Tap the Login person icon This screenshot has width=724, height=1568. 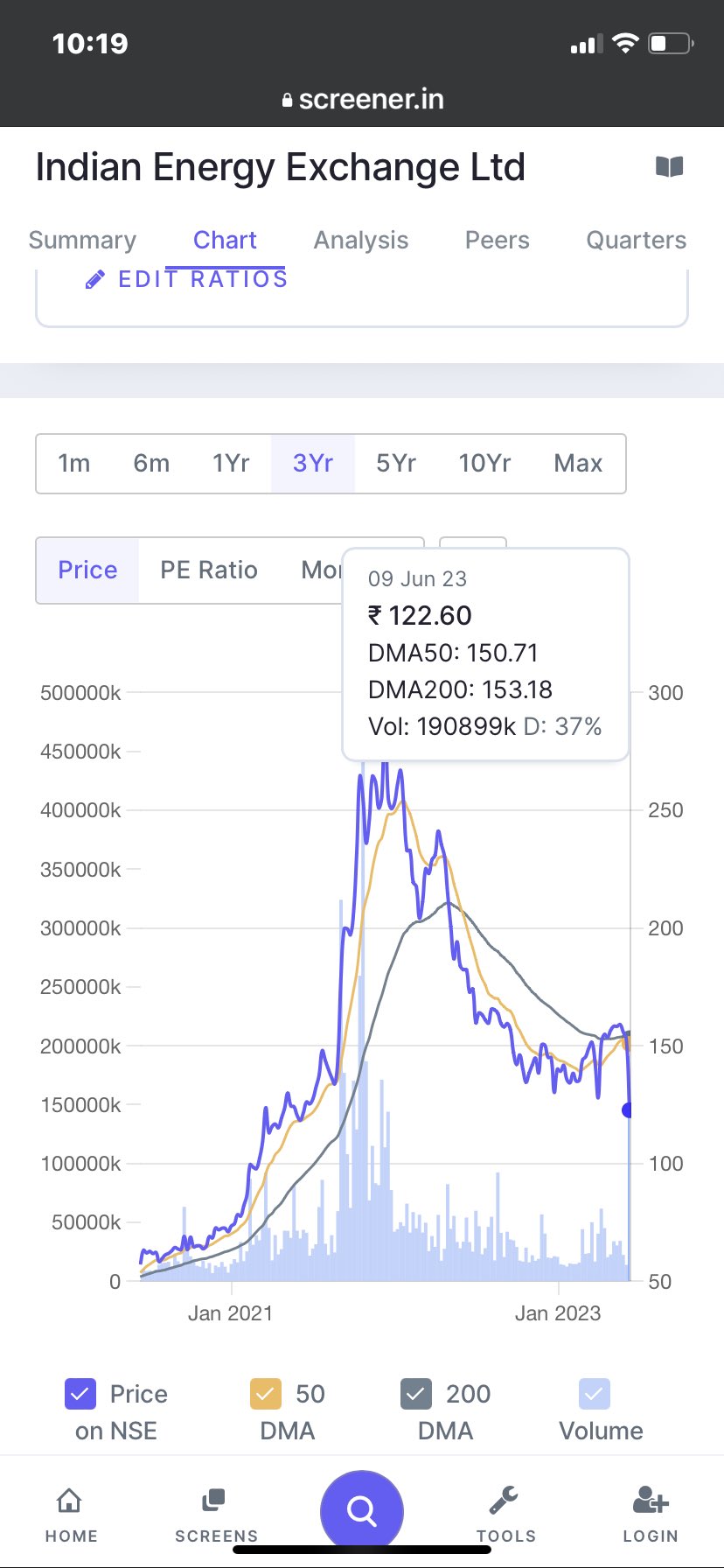point(651,1501)
